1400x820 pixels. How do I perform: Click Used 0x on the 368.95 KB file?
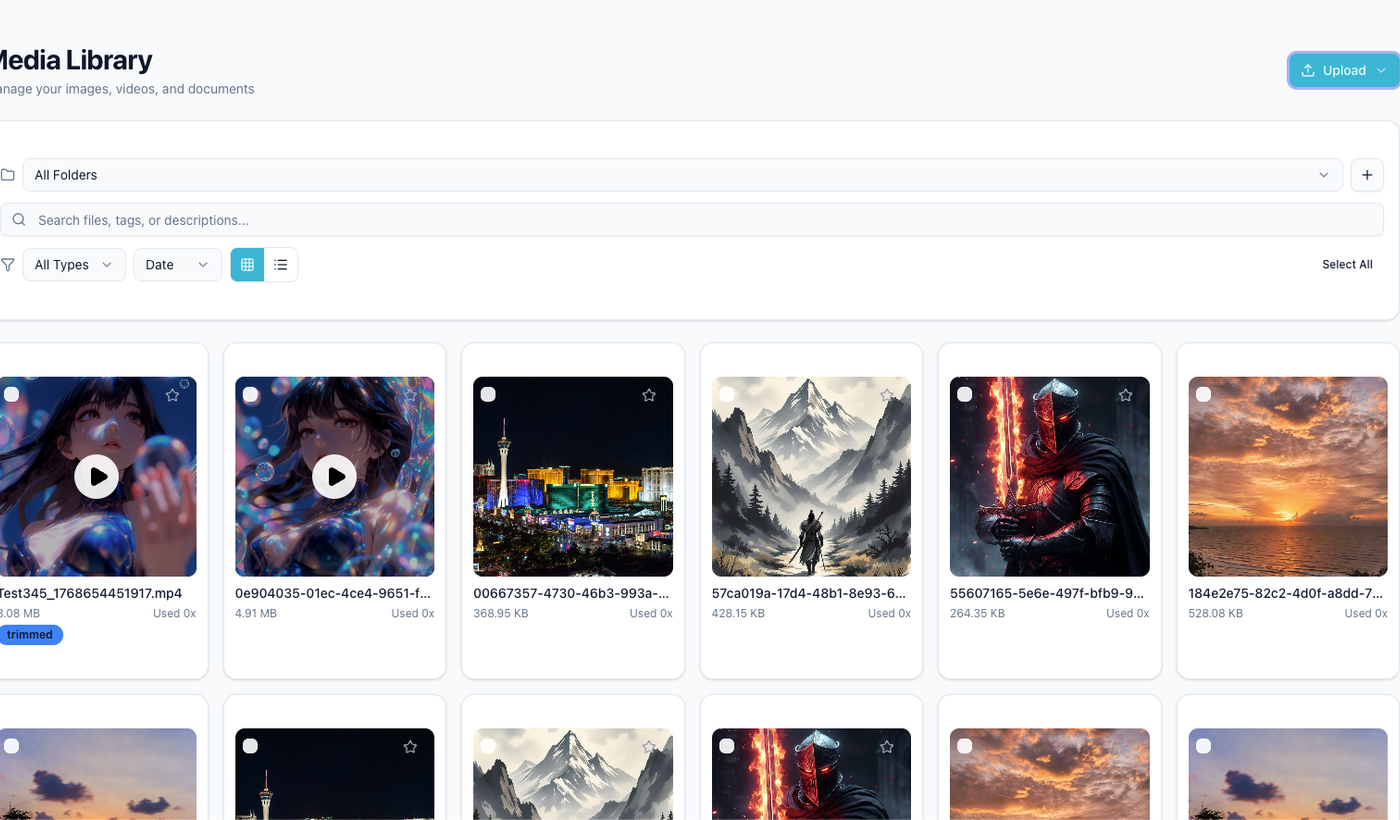[651, 613]
